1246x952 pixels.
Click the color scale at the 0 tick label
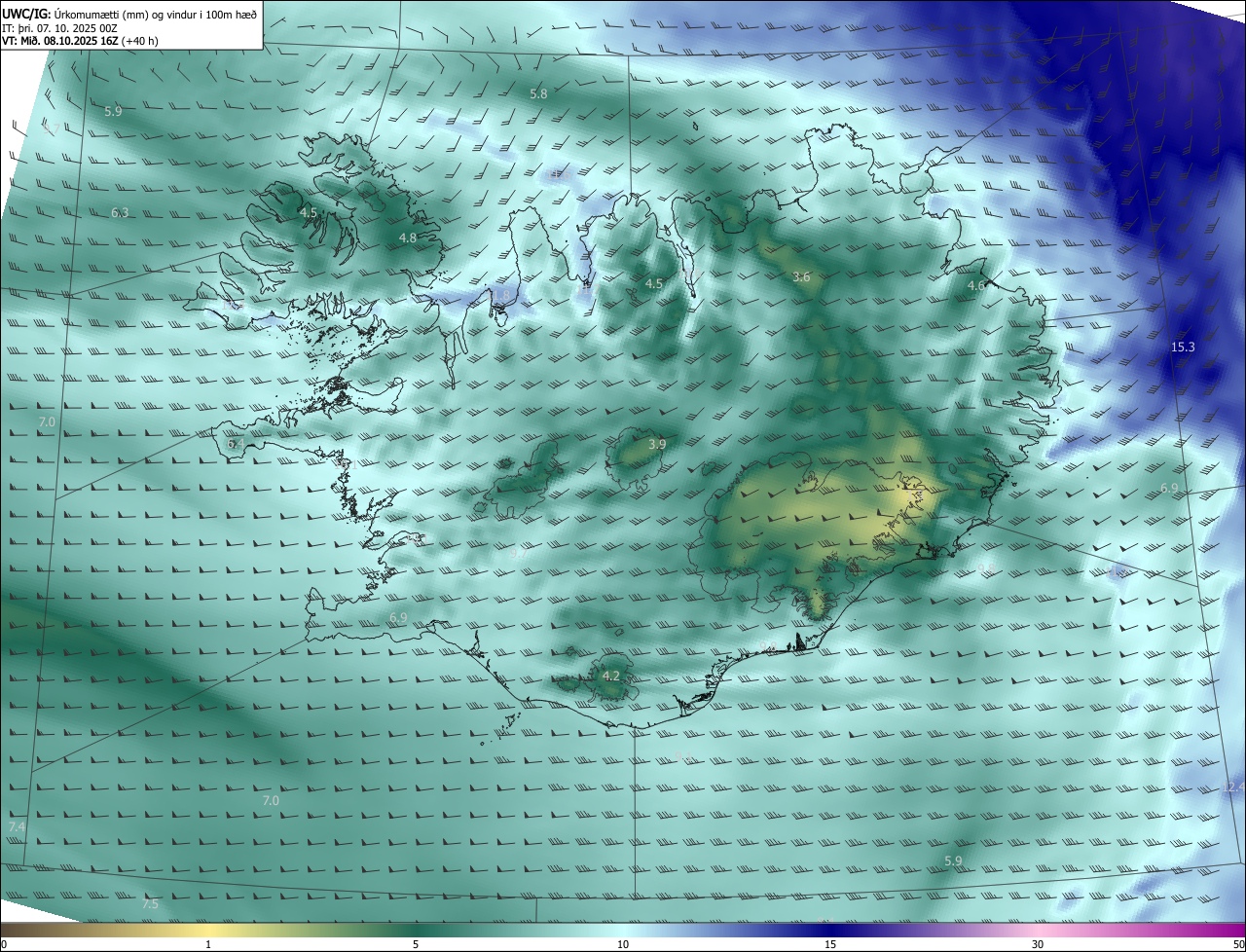coord(4,944)
